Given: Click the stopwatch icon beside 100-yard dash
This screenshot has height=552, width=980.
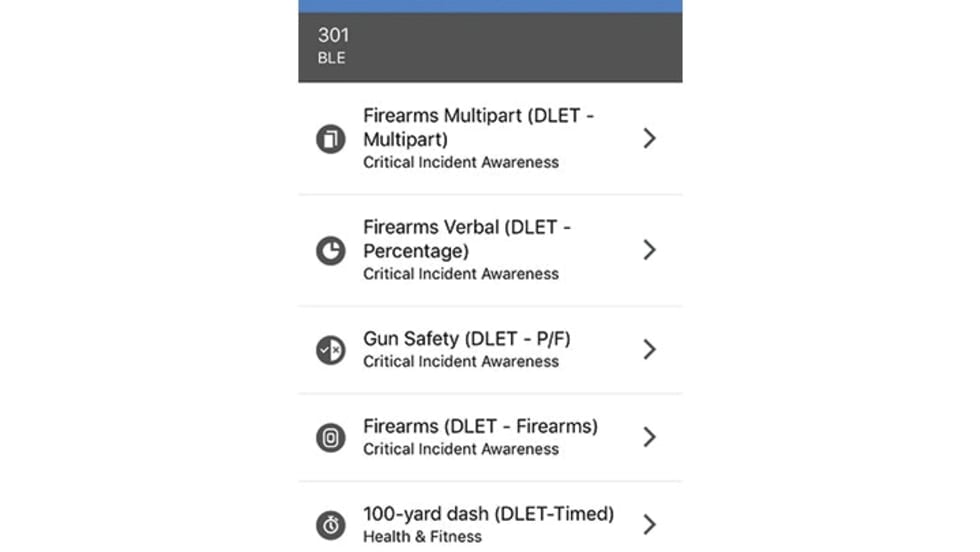Looking at the screenshot, I should tap(330, 524).
